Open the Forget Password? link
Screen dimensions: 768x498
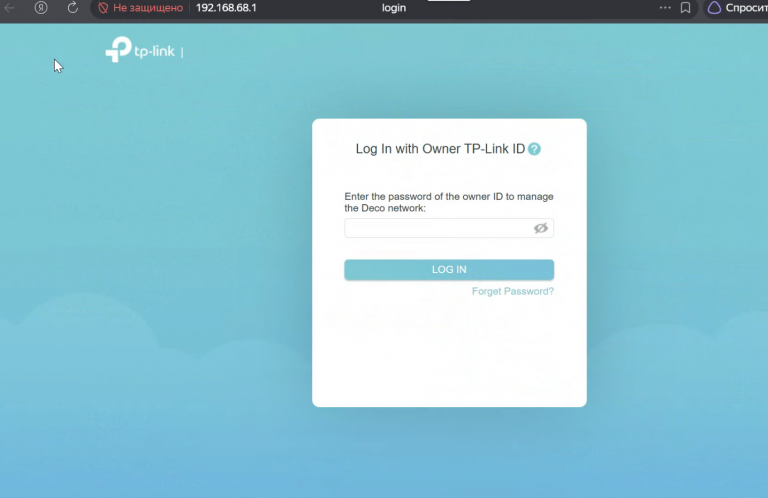tap(513, 291)
